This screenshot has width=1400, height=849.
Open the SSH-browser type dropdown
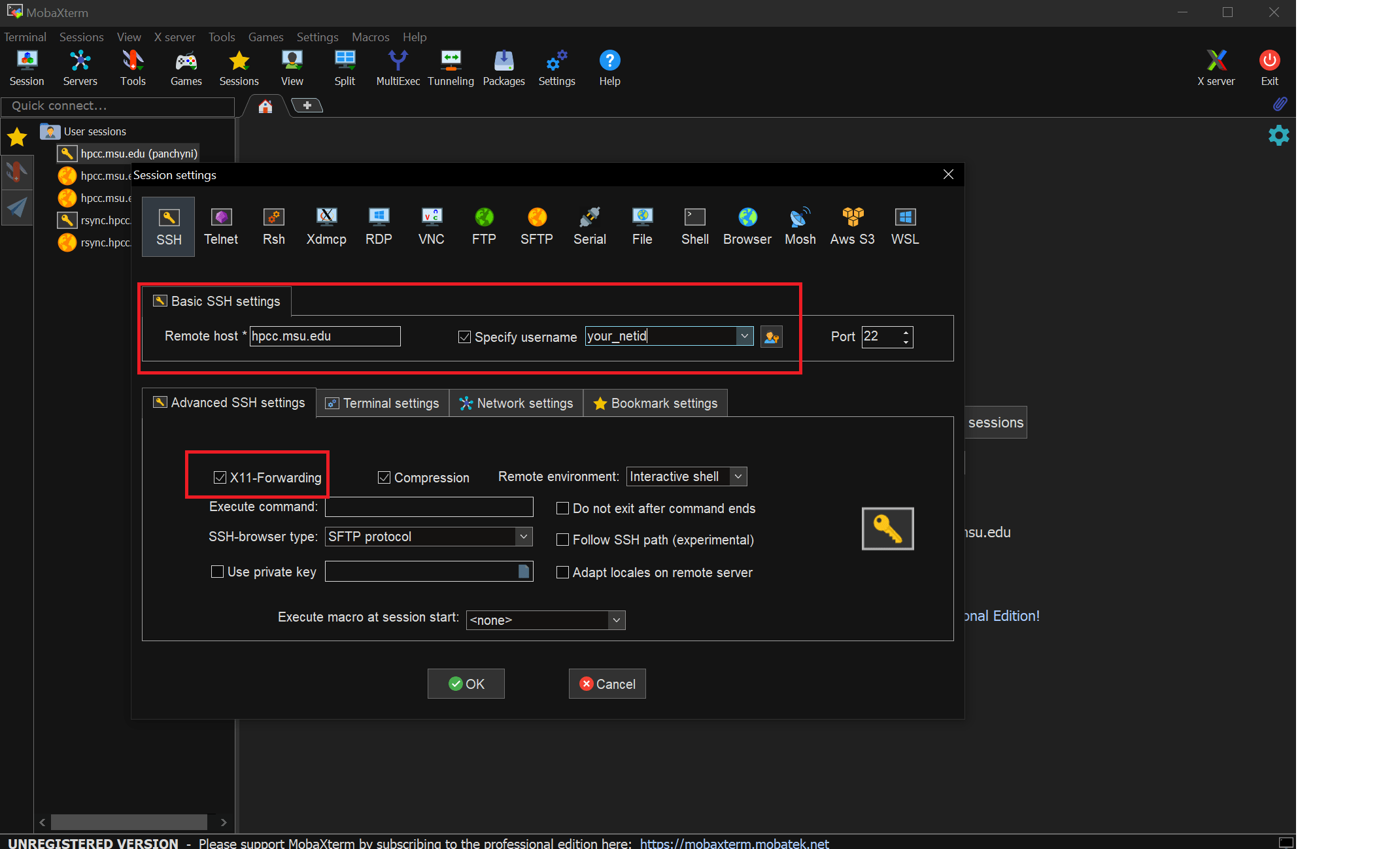click(522, 537)
